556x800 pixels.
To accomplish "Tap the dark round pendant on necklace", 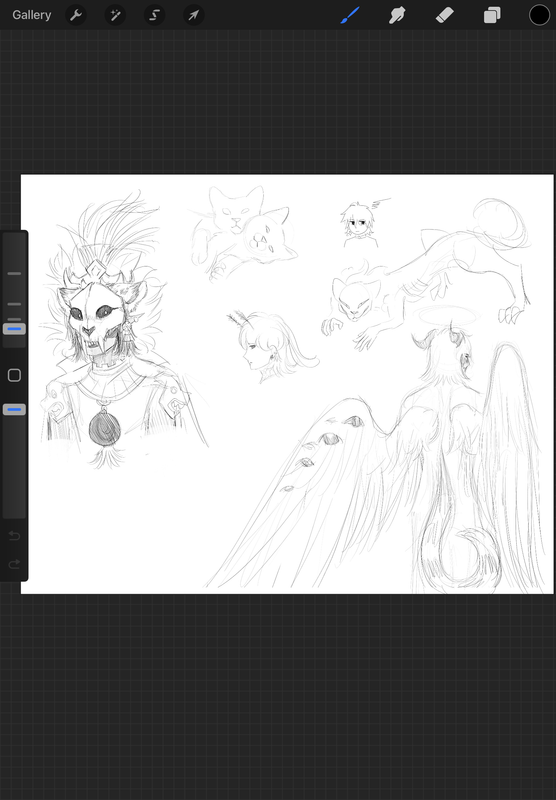I will (105, 428).
